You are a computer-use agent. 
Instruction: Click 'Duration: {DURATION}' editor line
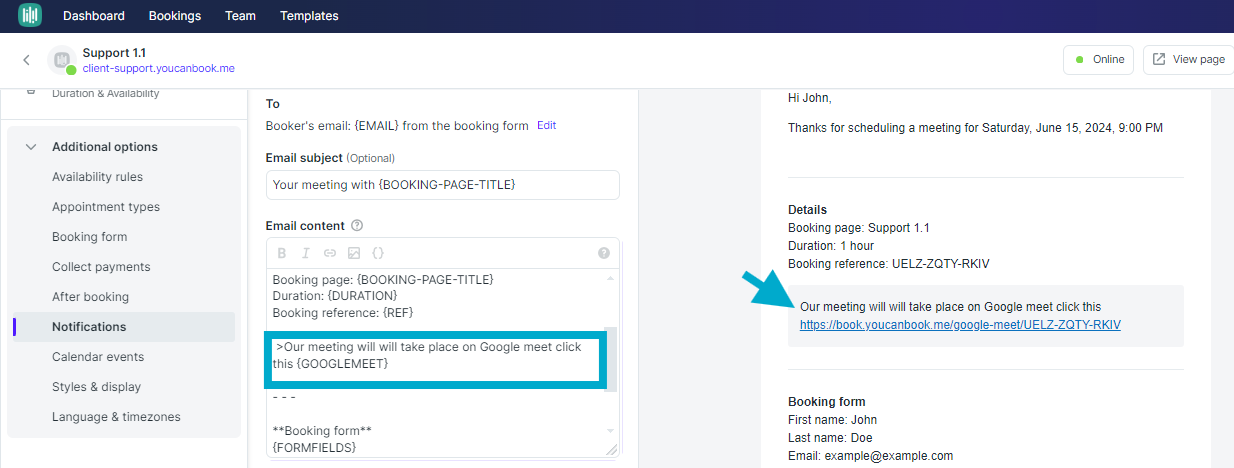[x=335, y=296]
